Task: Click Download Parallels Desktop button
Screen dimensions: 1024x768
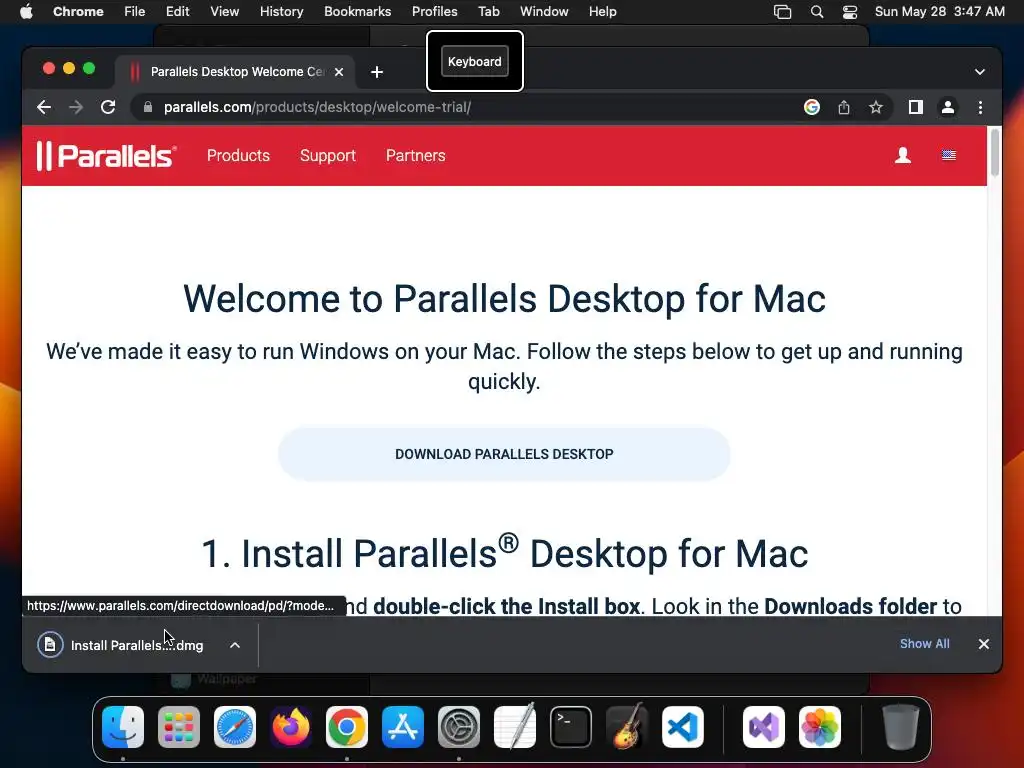Action: (x=504, y=454)
